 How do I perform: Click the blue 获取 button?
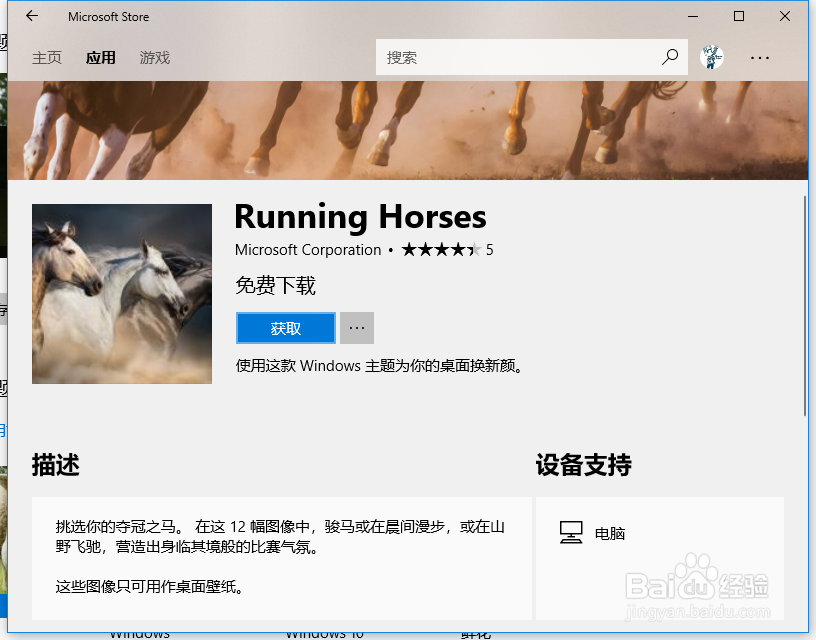coord(286,328)
